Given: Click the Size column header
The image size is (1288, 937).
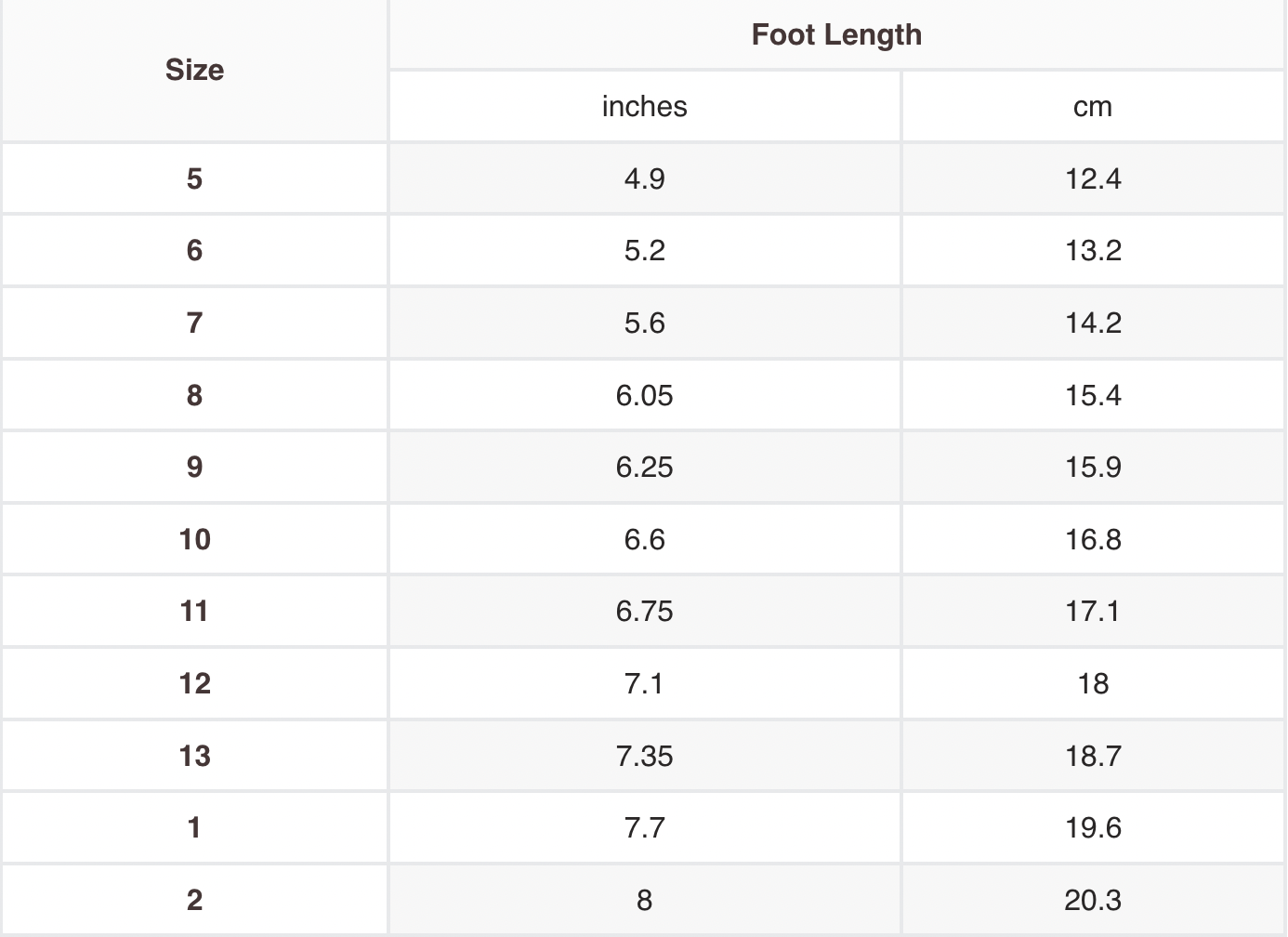Looking at the screenshot, I should point(194,71).
